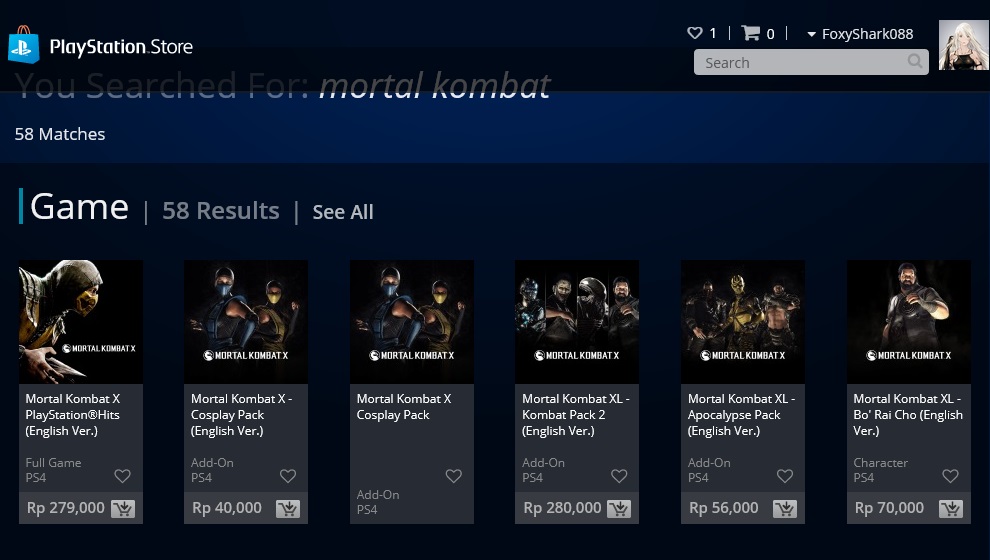Click the See All link
The width and height of the screenshot is (990, 560).
pos(343,212)
